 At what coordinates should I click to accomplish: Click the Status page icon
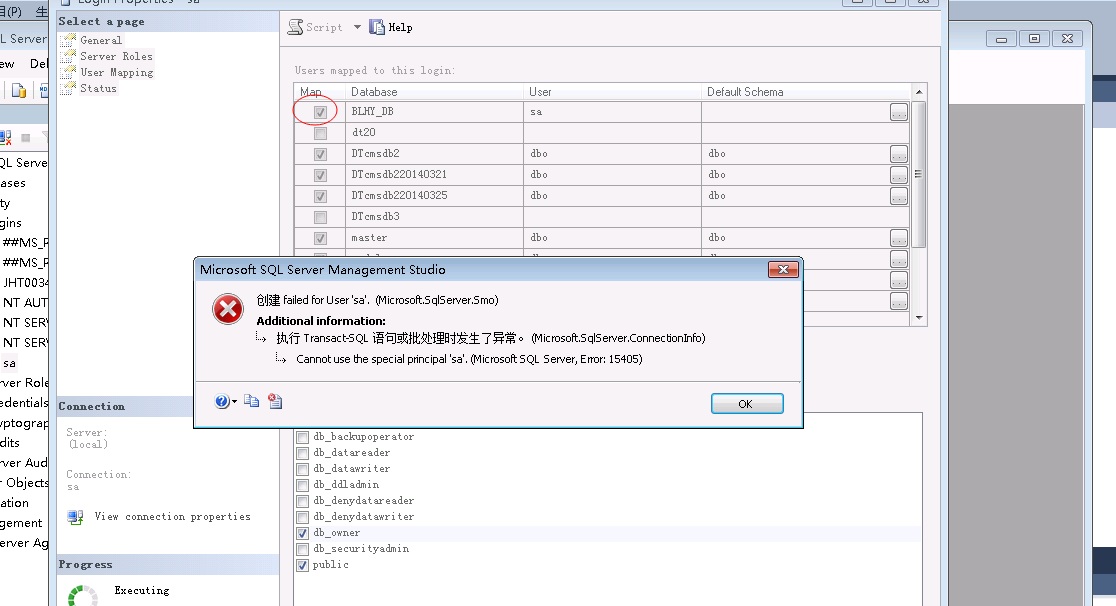[x=69, y=88]
